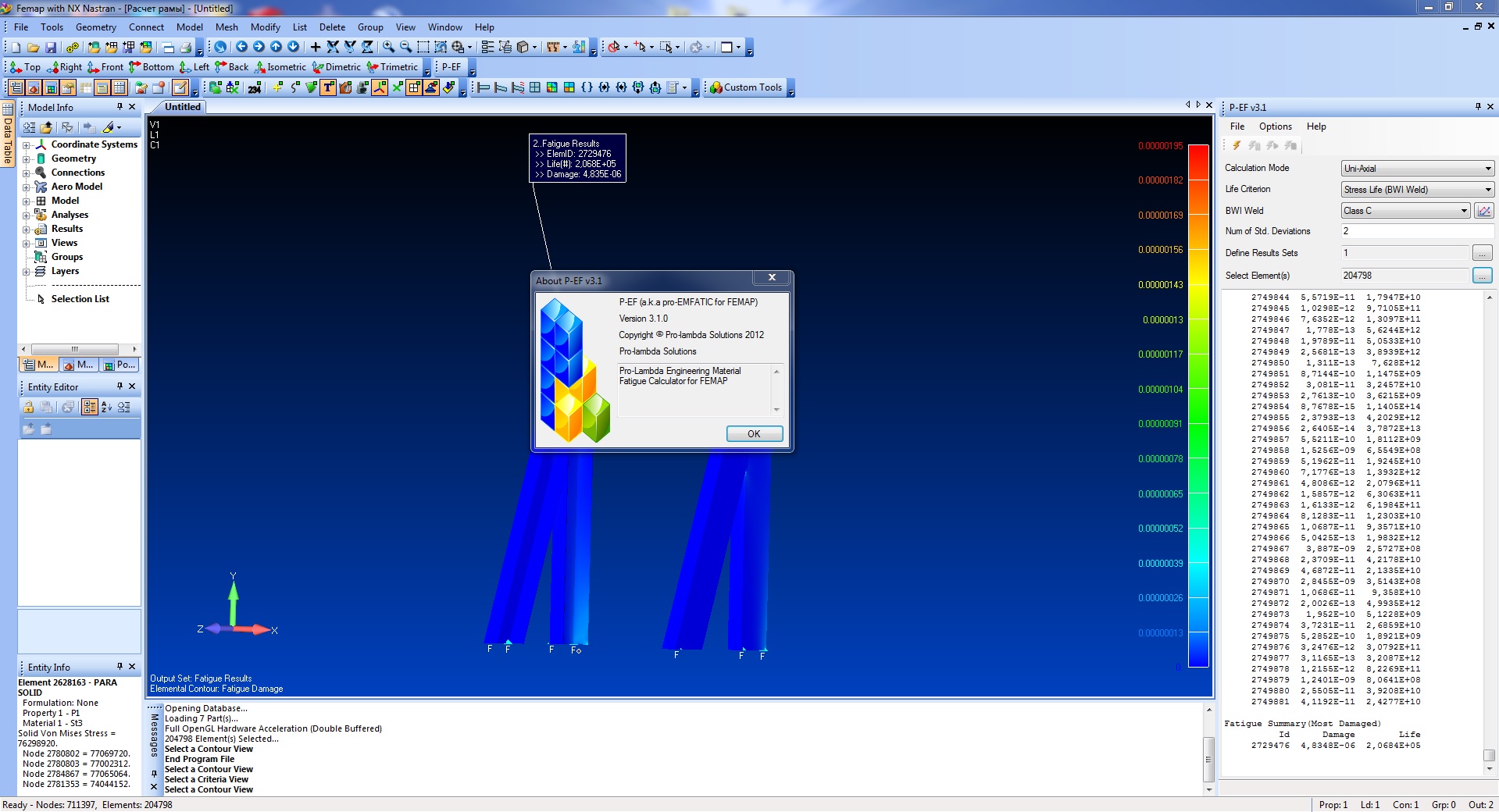
Task: Close the About P-EF v3.1 dialog
Action: pos(772,277)
